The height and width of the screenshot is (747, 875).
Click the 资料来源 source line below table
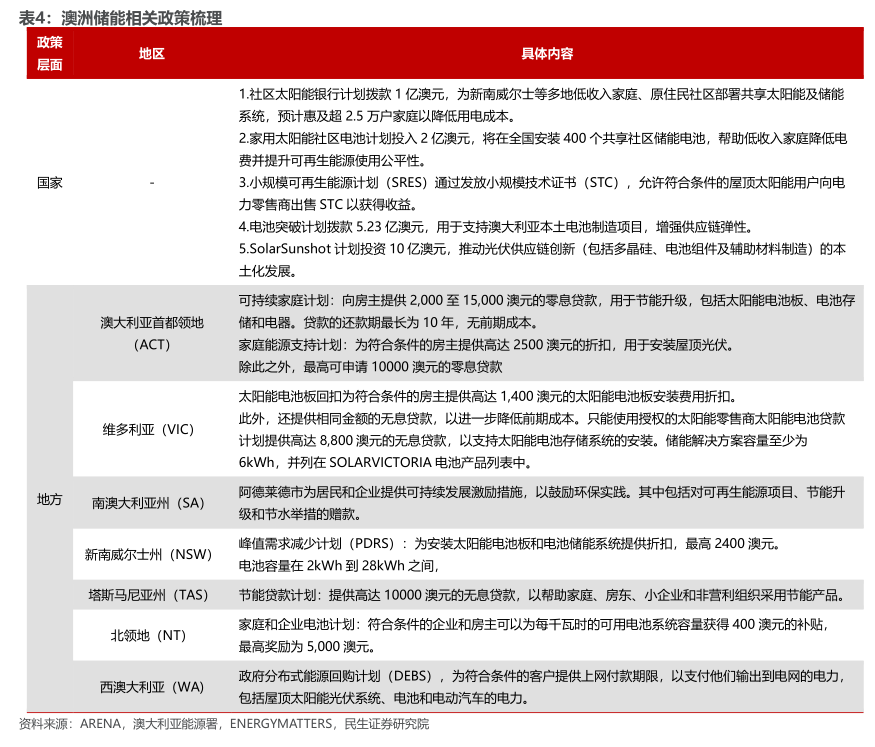224,724
